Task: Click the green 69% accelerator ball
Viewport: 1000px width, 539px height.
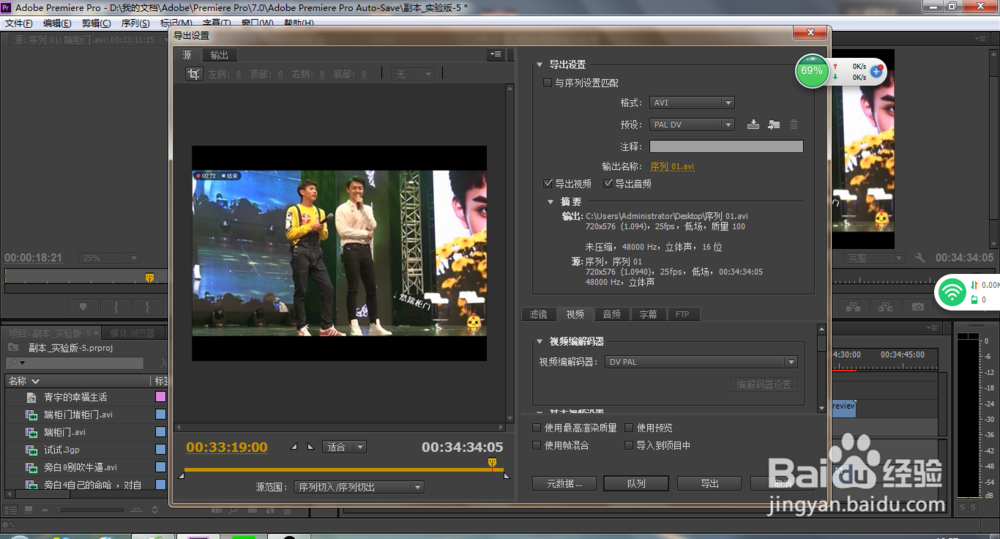Action: 811,71
